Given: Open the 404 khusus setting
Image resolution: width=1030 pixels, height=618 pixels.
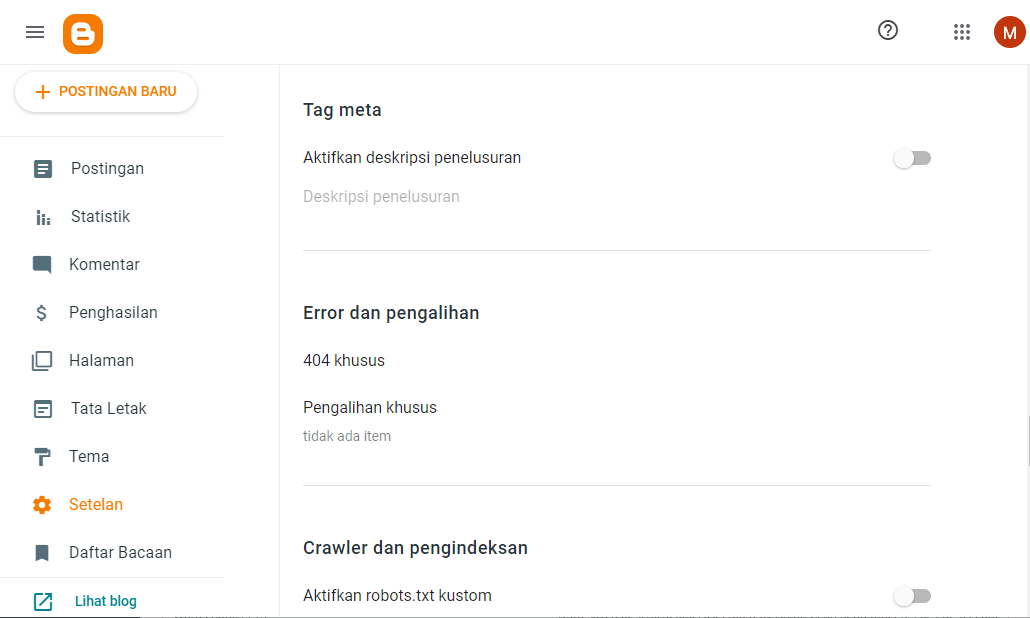Looking at the screenshot, I should coord(344,361).
